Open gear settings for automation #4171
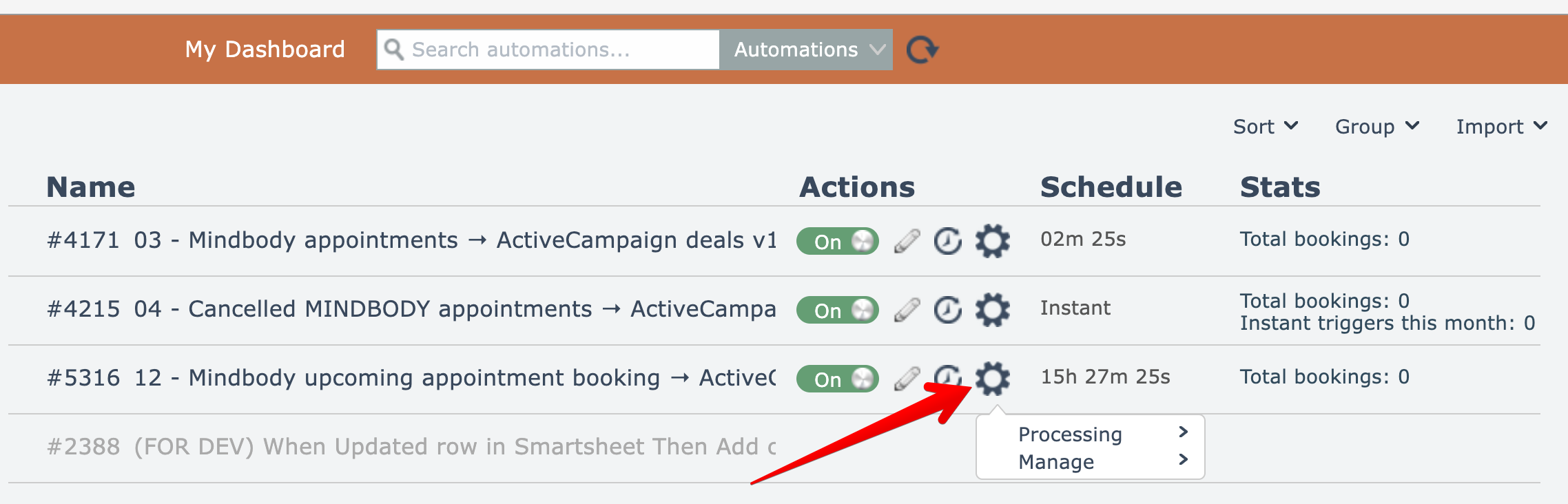The image size is (1568, 504). tap(992, 241)
